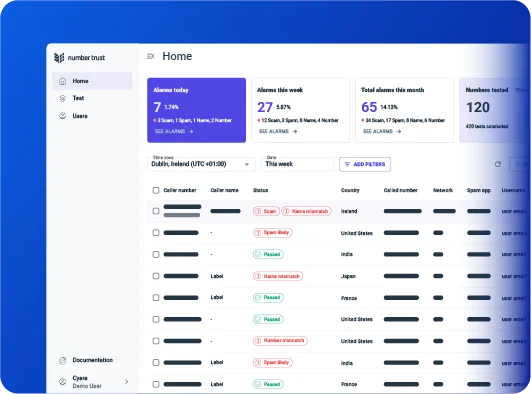
Task: Click the Passed badge in first France row
Action: tap(268, 297)
